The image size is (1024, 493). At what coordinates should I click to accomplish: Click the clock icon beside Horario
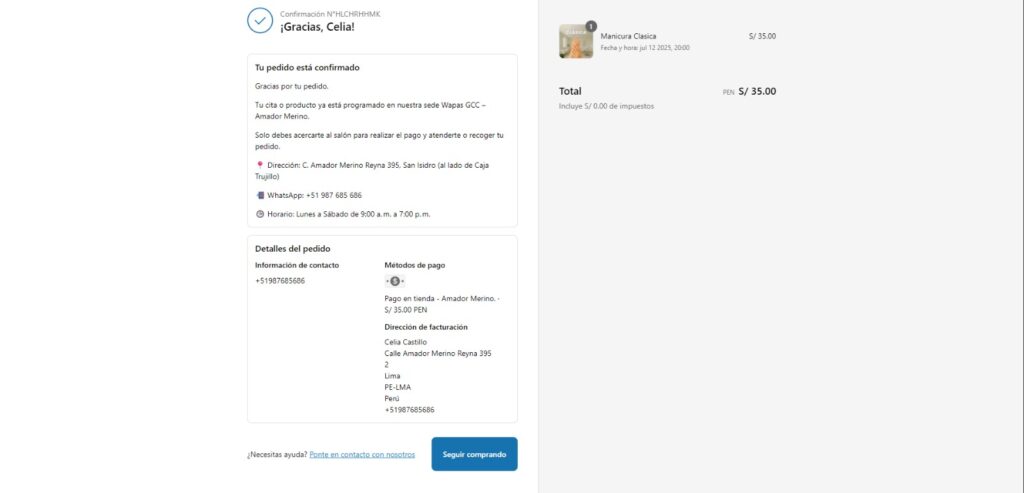[260, 214]
